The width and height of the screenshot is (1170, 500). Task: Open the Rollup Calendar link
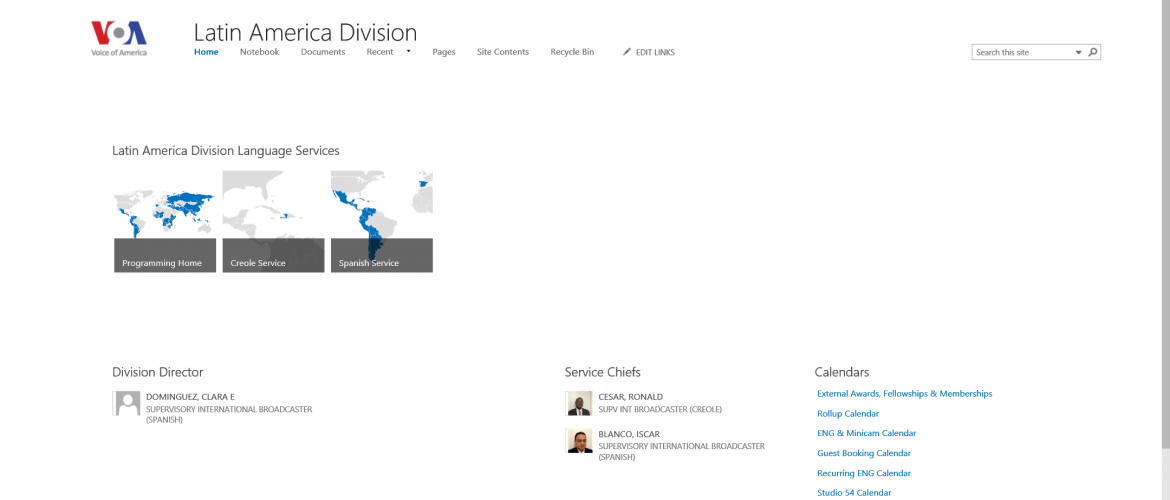click(x=848, y=413)
